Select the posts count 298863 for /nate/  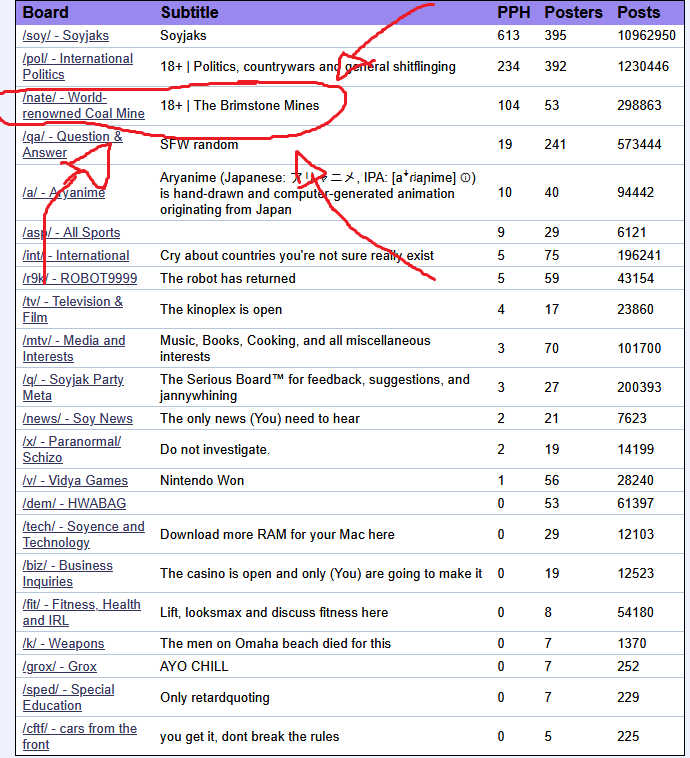pyautogui.click(x=639, y=106)
